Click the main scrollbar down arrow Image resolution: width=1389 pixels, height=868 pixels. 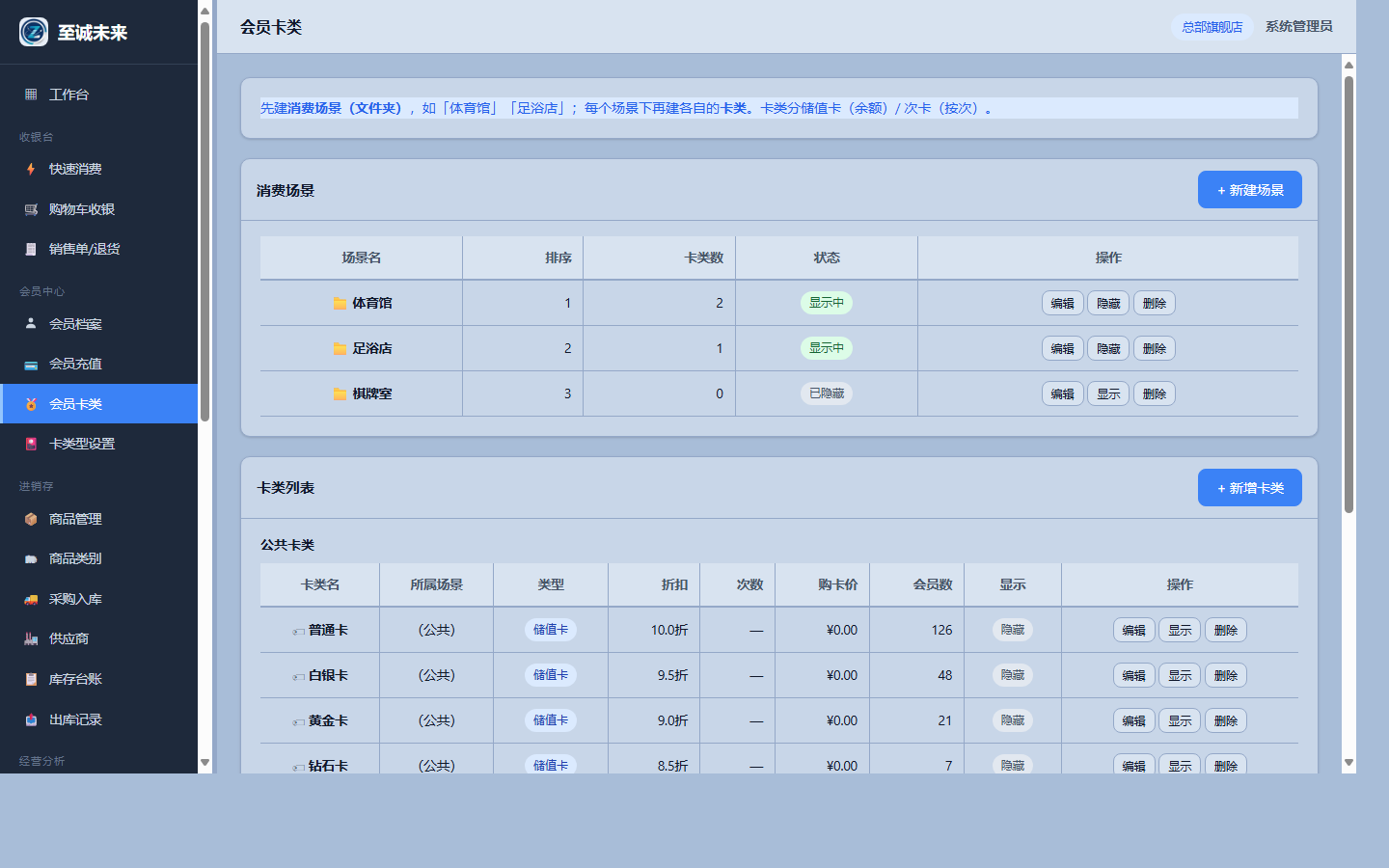1348,763
